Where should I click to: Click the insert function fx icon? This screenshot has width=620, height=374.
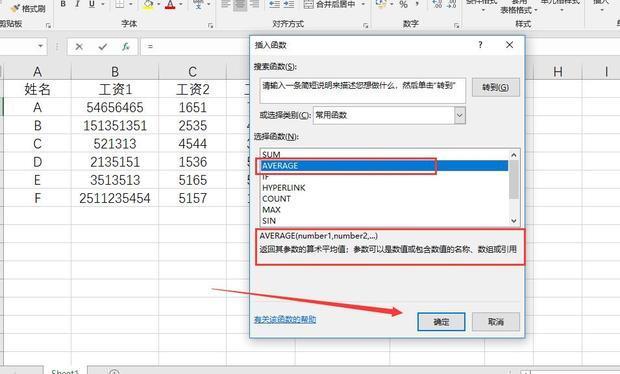point(126,47)
